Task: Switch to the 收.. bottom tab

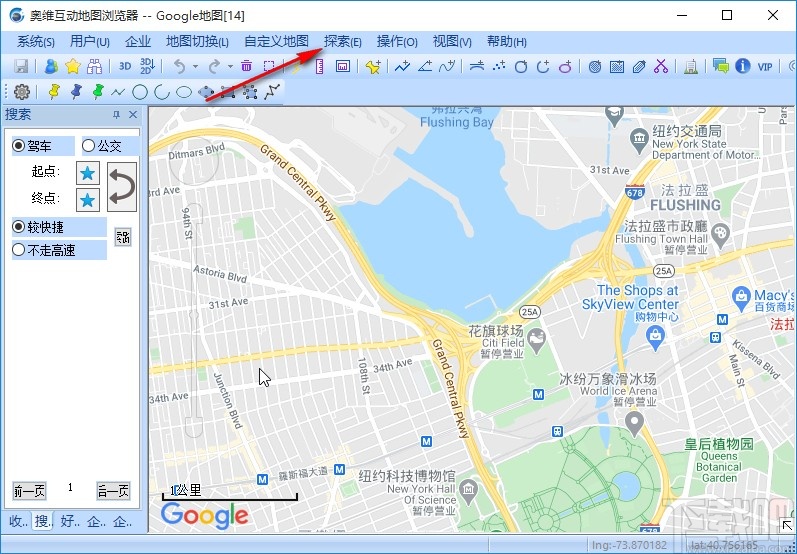Action: [18, 521]
